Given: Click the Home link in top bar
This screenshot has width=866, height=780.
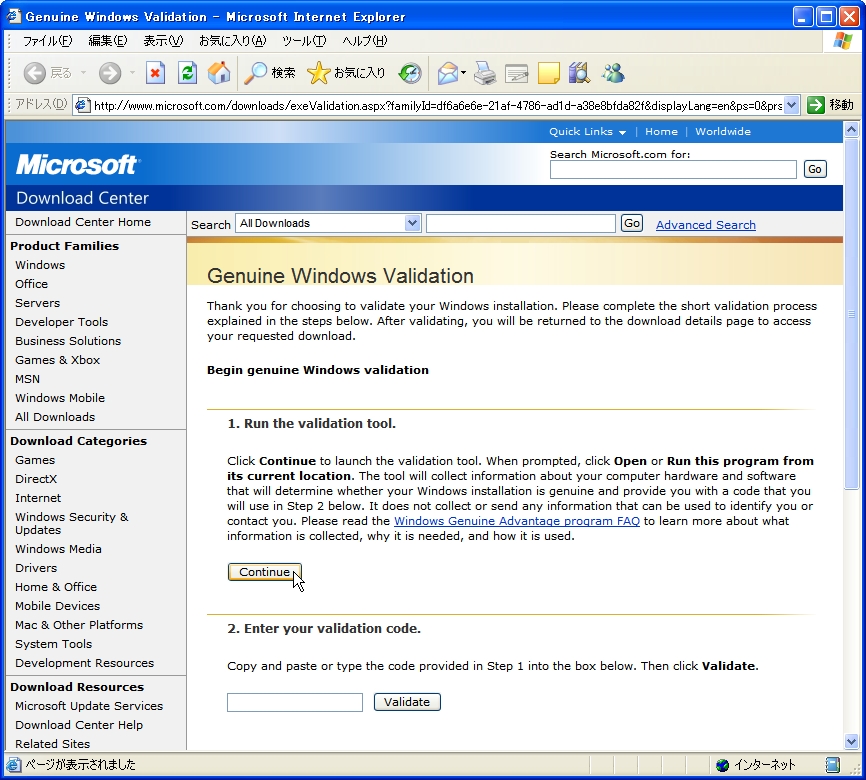Looking at the screenshot, I should point(661,131).
